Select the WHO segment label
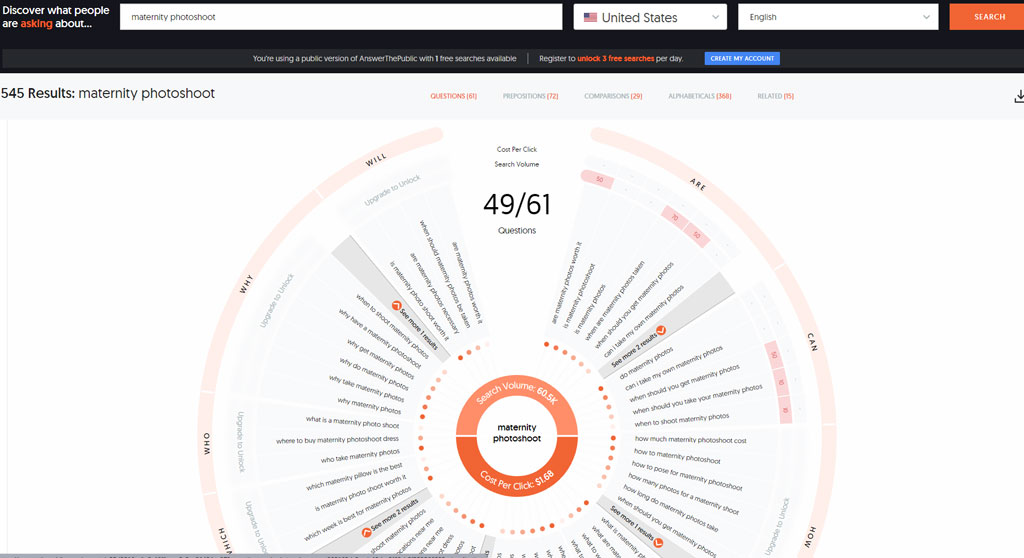The width and height of the screenshot is (1024, 558). pos(207,443)
